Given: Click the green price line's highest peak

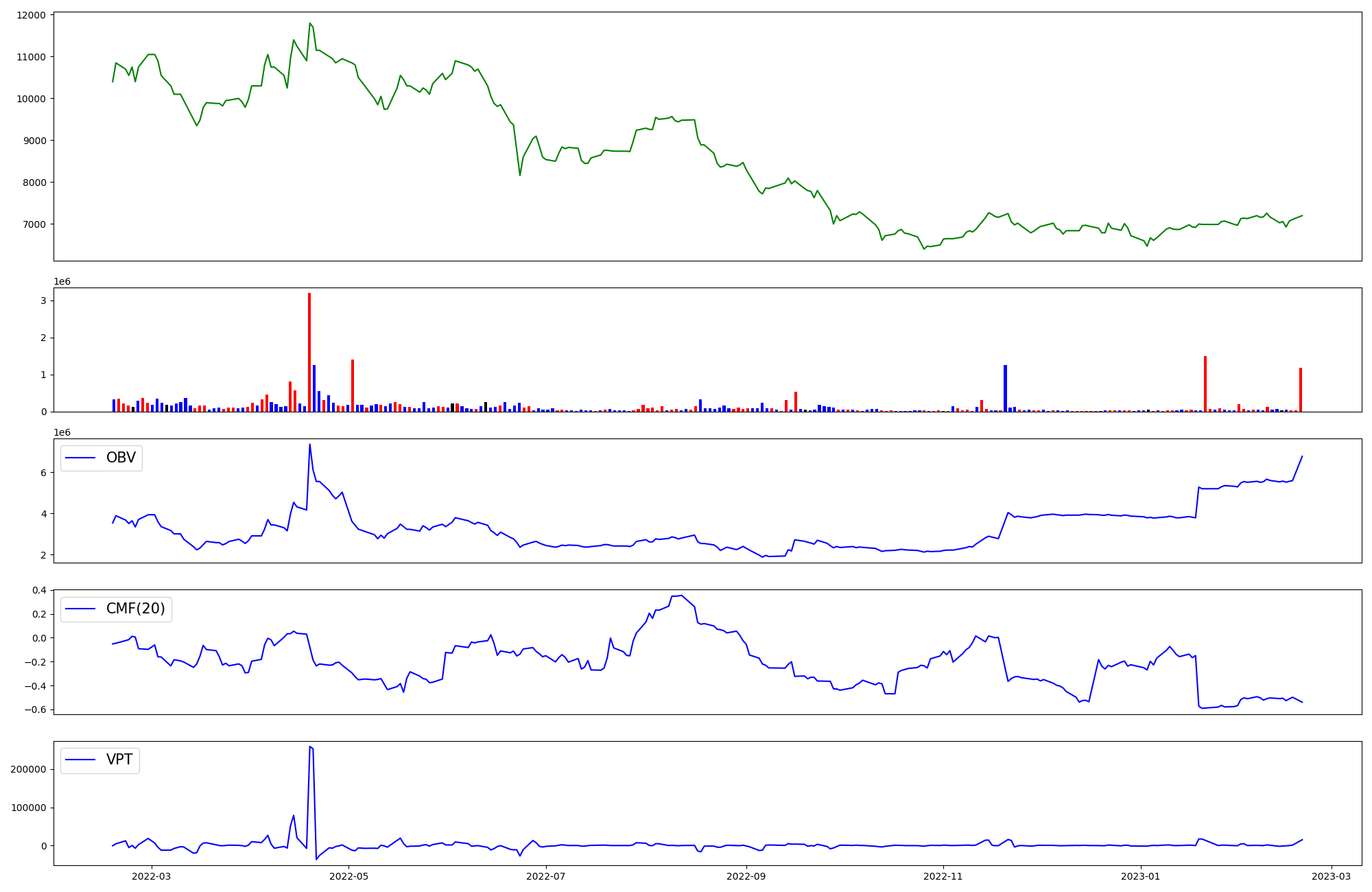Looking at the screenshot, I should pyautogui.click(x=310, y=23).
